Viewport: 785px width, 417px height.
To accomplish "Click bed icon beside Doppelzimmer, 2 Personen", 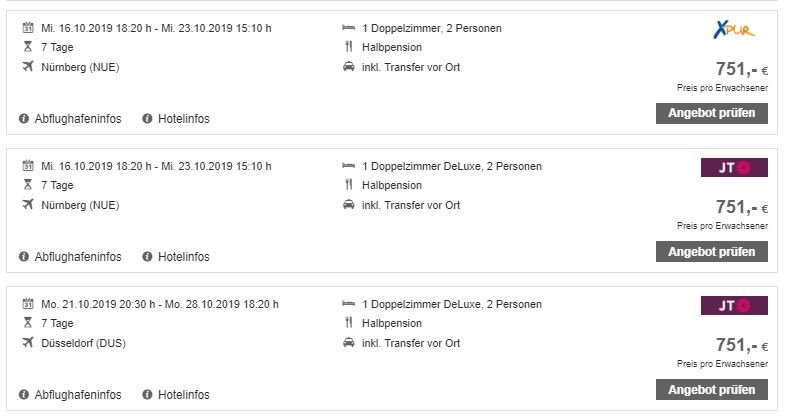I will click(x=348, y=28).
